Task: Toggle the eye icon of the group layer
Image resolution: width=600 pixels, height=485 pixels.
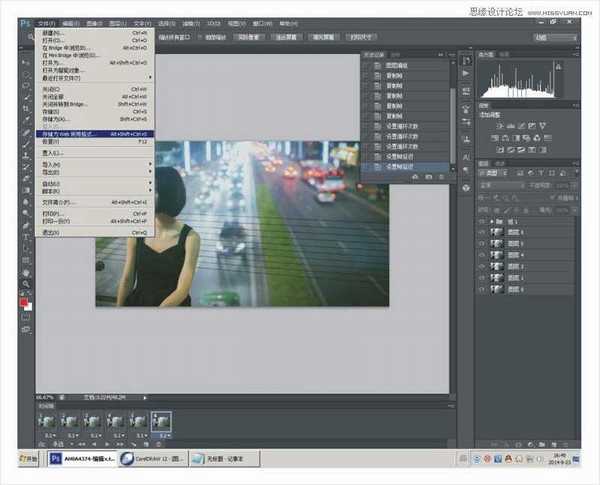Action: pos(482,220)
